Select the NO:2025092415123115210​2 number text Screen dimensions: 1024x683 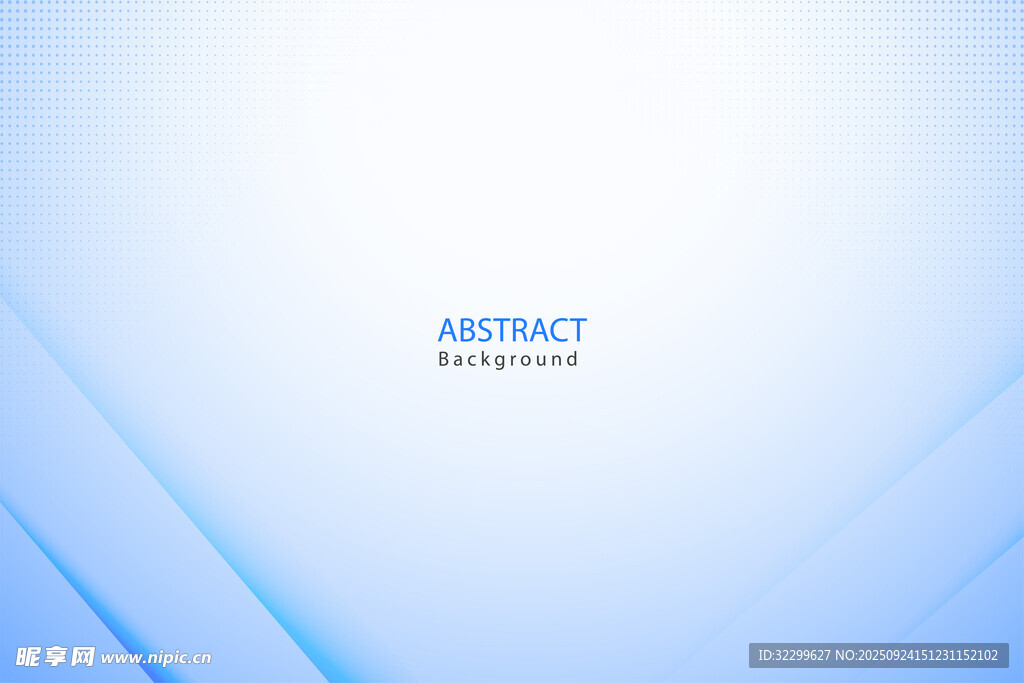click(917, 655)
